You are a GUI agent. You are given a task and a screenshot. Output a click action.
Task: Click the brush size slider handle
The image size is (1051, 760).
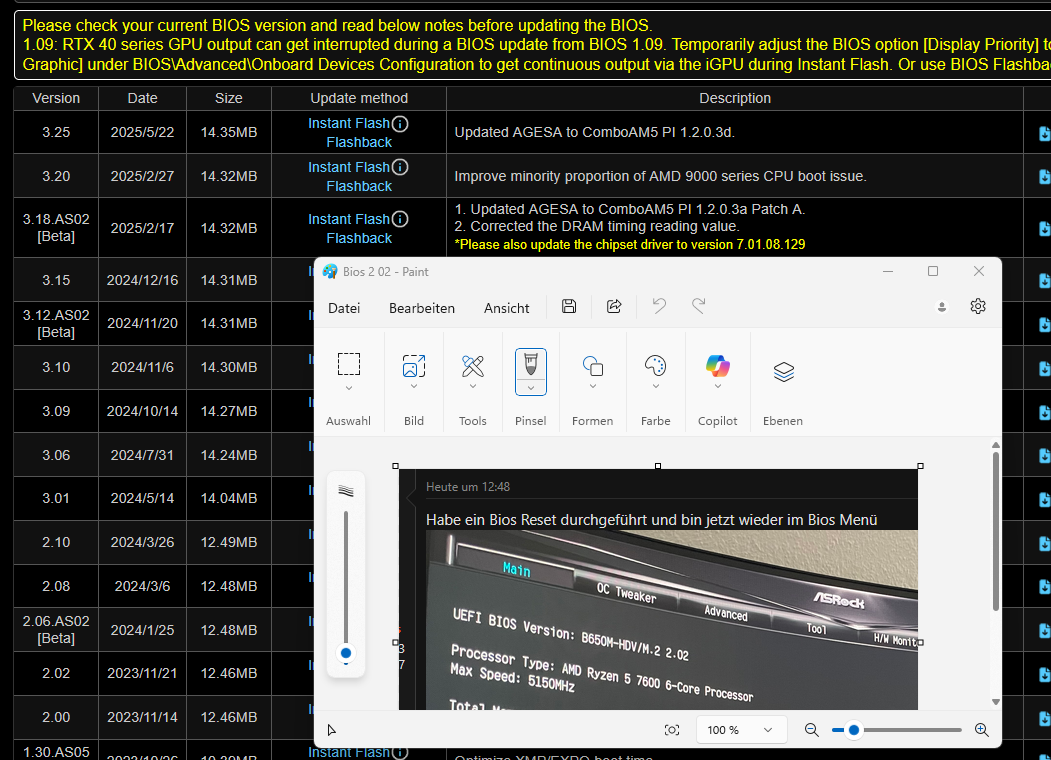point(346,653)
